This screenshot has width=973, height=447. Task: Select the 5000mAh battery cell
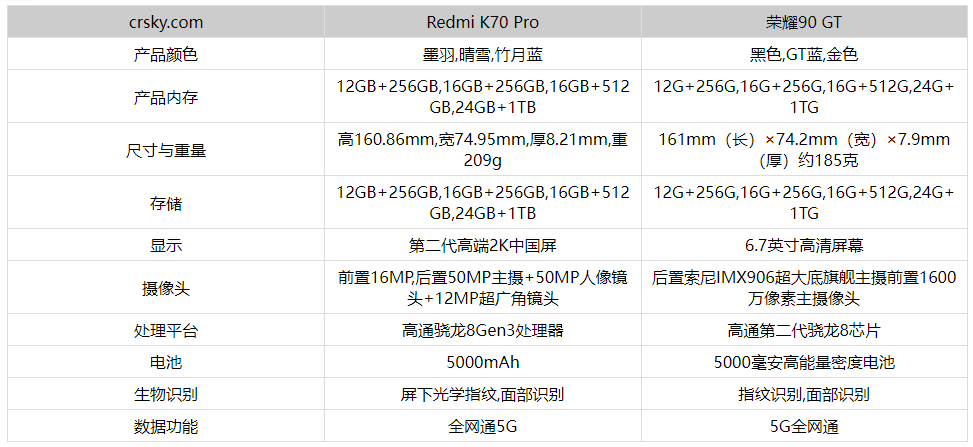point(482,363)
